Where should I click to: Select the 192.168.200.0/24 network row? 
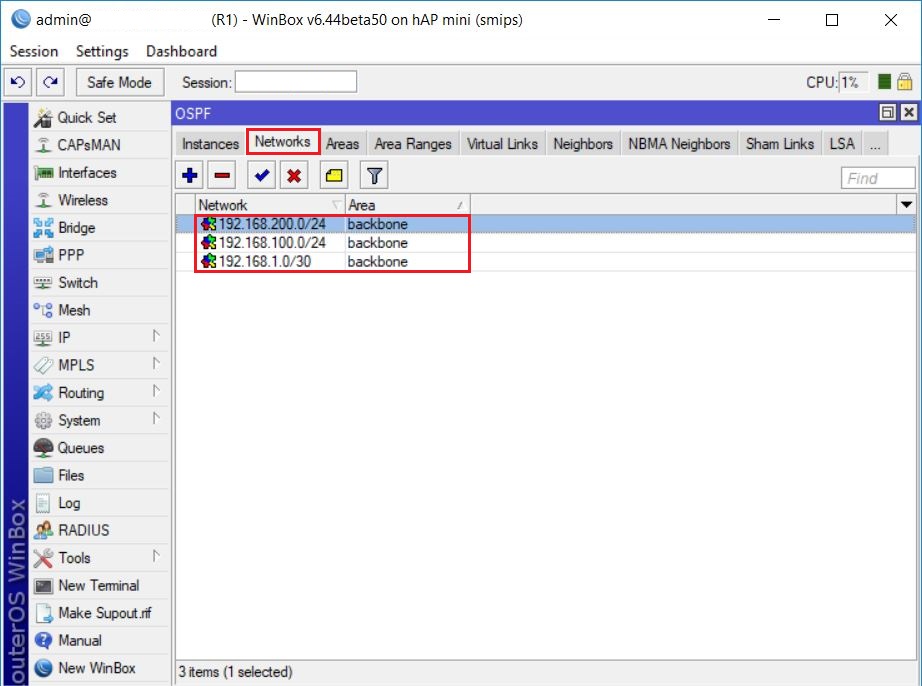point(545,224)
